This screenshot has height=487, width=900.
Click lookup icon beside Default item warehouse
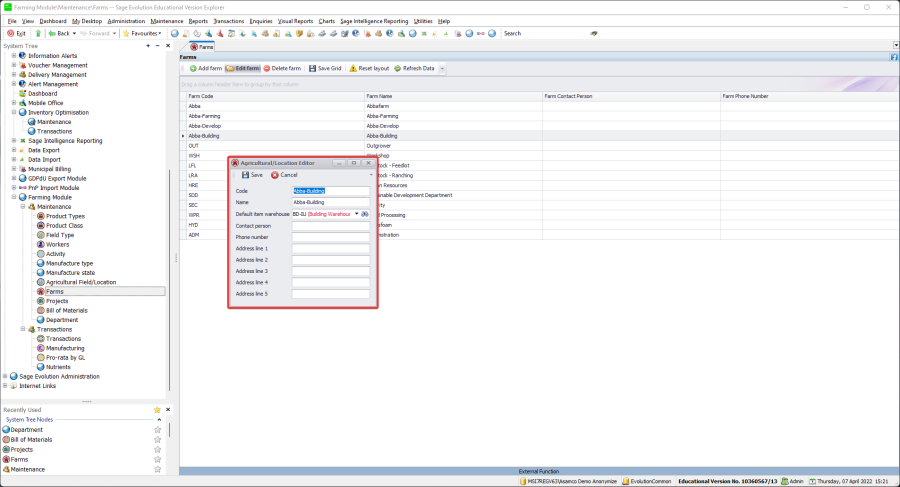pos(365,214)
